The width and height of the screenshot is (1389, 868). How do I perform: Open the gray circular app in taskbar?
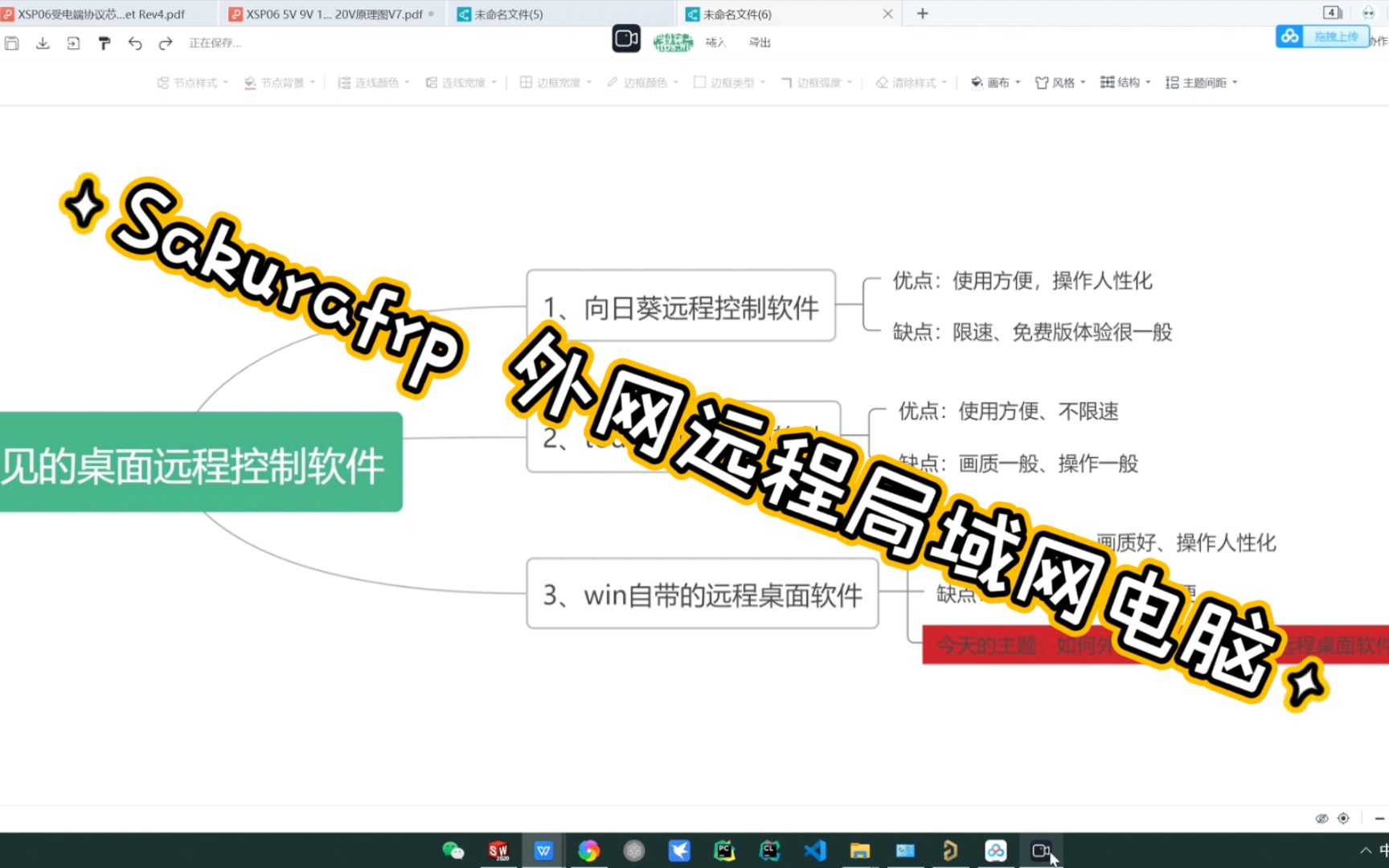click(x=634, y=850)
